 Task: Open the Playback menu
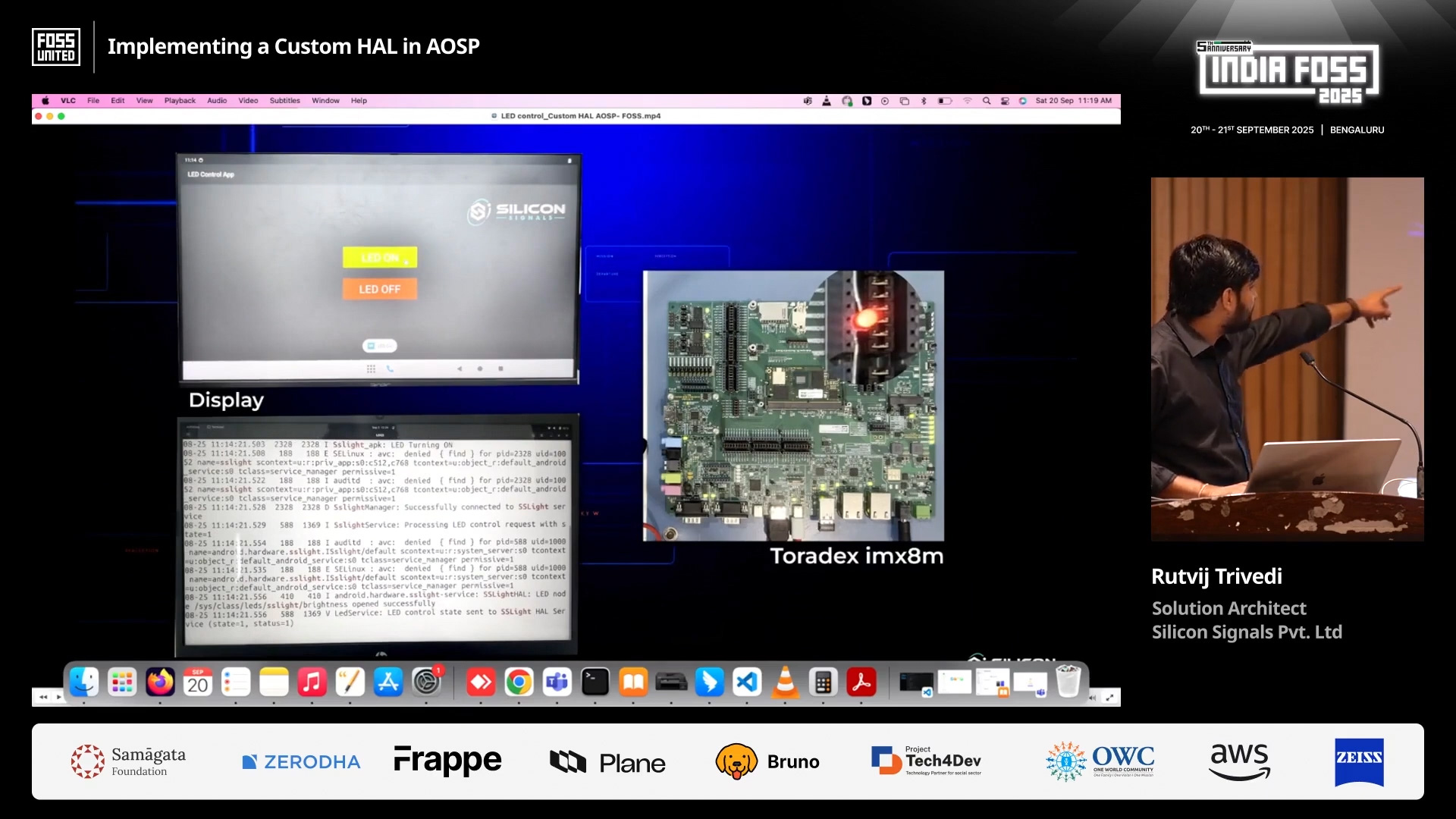[180, 101]
